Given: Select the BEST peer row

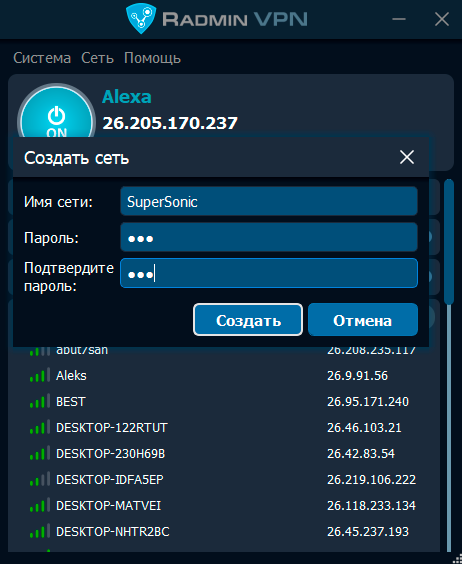Looking at the screenshot, I should pyautogui.click(x=223, y=401).
